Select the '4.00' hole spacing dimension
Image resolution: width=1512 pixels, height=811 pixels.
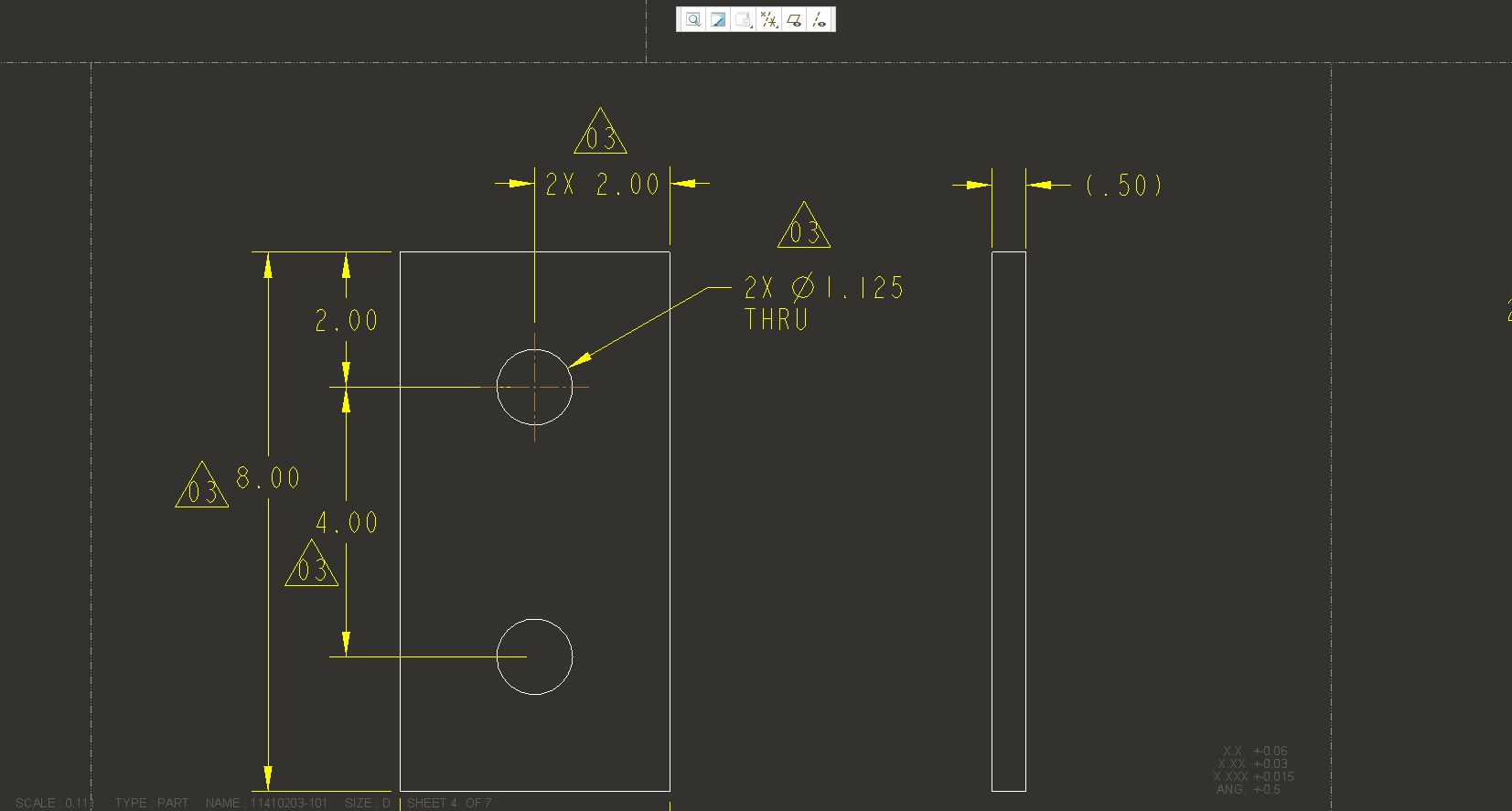click(x=347, y=523)
